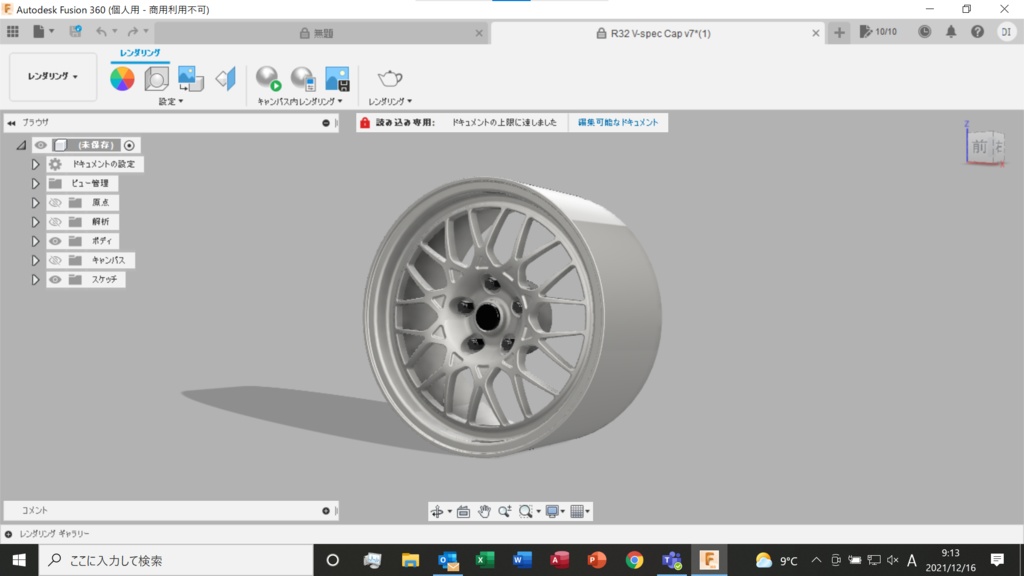Click the Orbit navigation tool

pos(437,511)
